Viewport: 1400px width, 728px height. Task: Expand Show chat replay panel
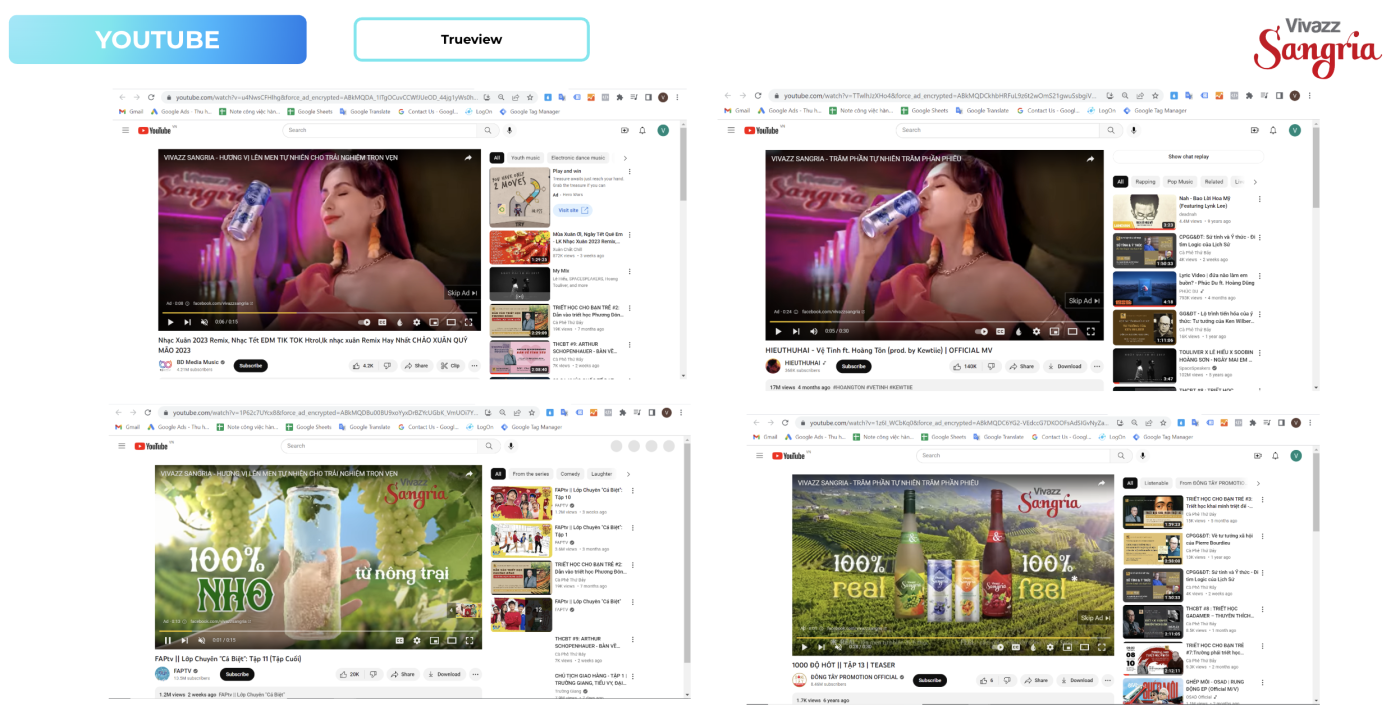1188,157
